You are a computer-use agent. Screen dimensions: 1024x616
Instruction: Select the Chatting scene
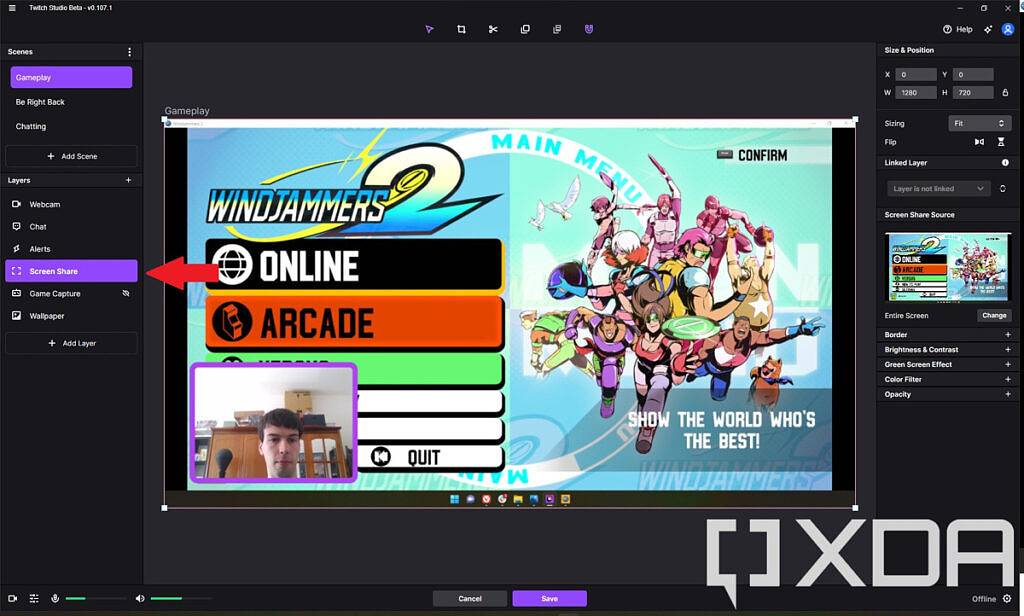pyautogui.click(x=71, y=126)
